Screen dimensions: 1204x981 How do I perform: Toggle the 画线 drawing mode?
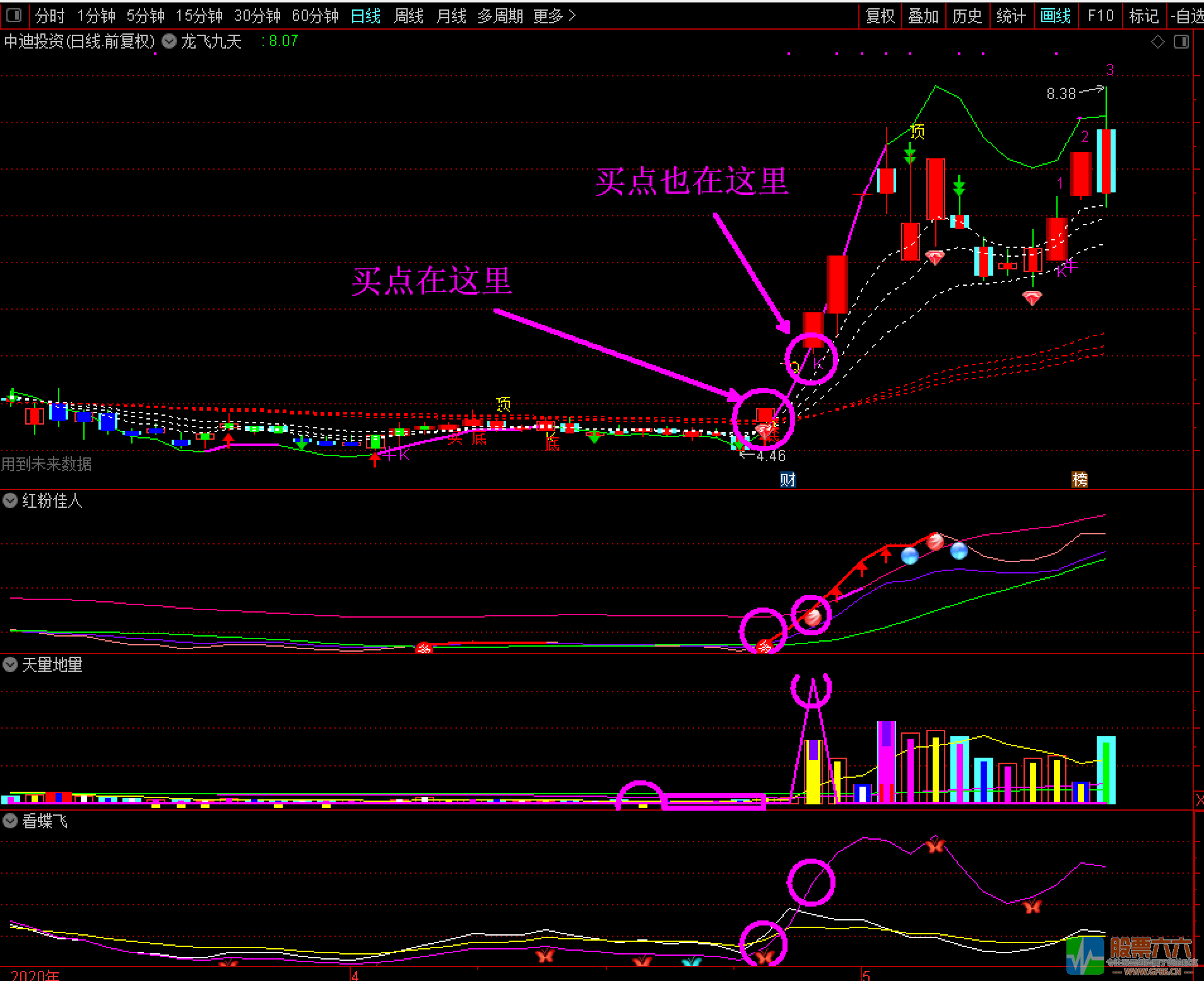[x=1055, y=16]
